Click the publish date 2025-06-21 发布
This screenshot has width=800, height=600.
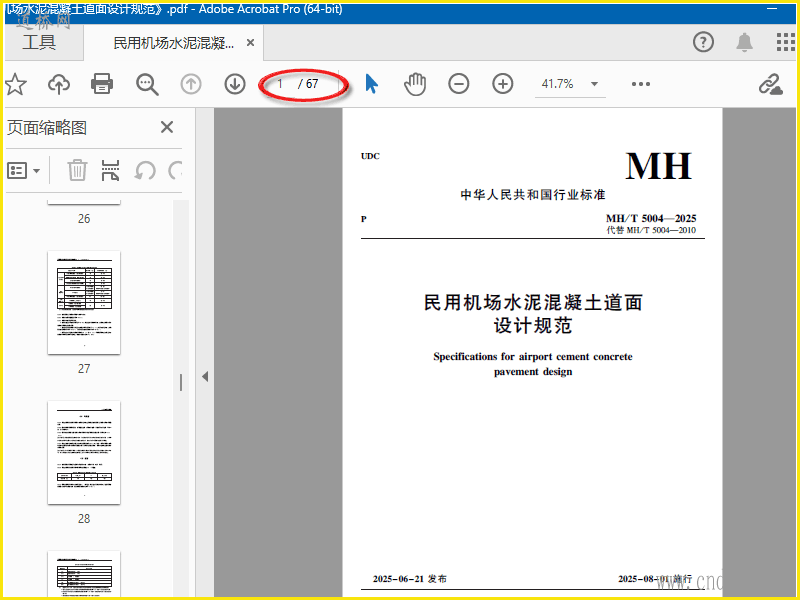(x=410, y=579)
